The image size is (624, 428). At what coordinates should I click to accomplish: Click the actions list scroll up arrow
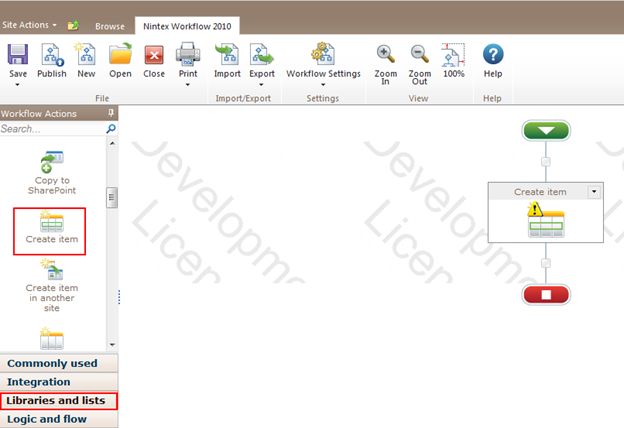click(112, 143)
